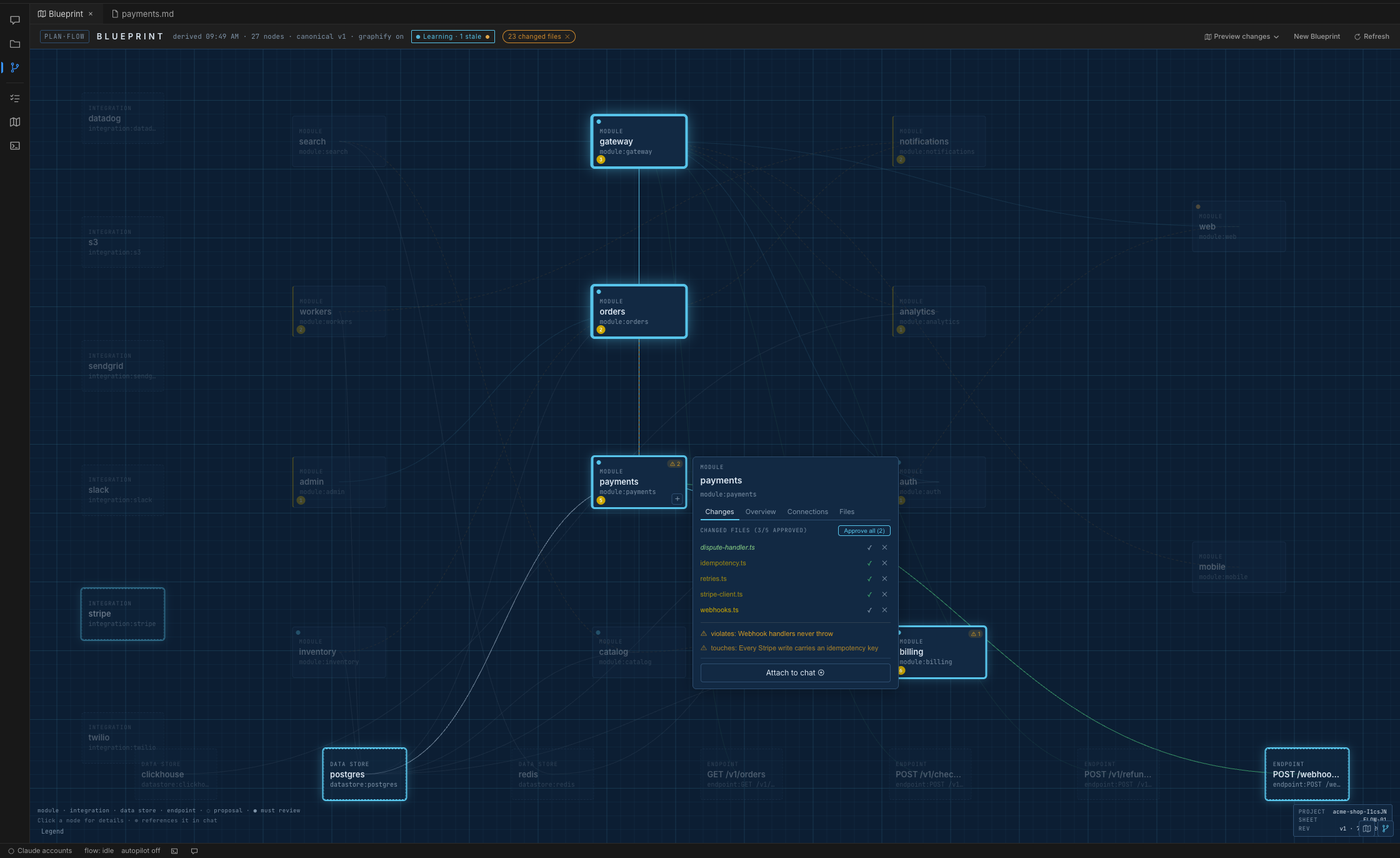This screenshot has width=1400, height=858.
Task: Open the task checklist icon in the sidebar
Action: (15, 98)
